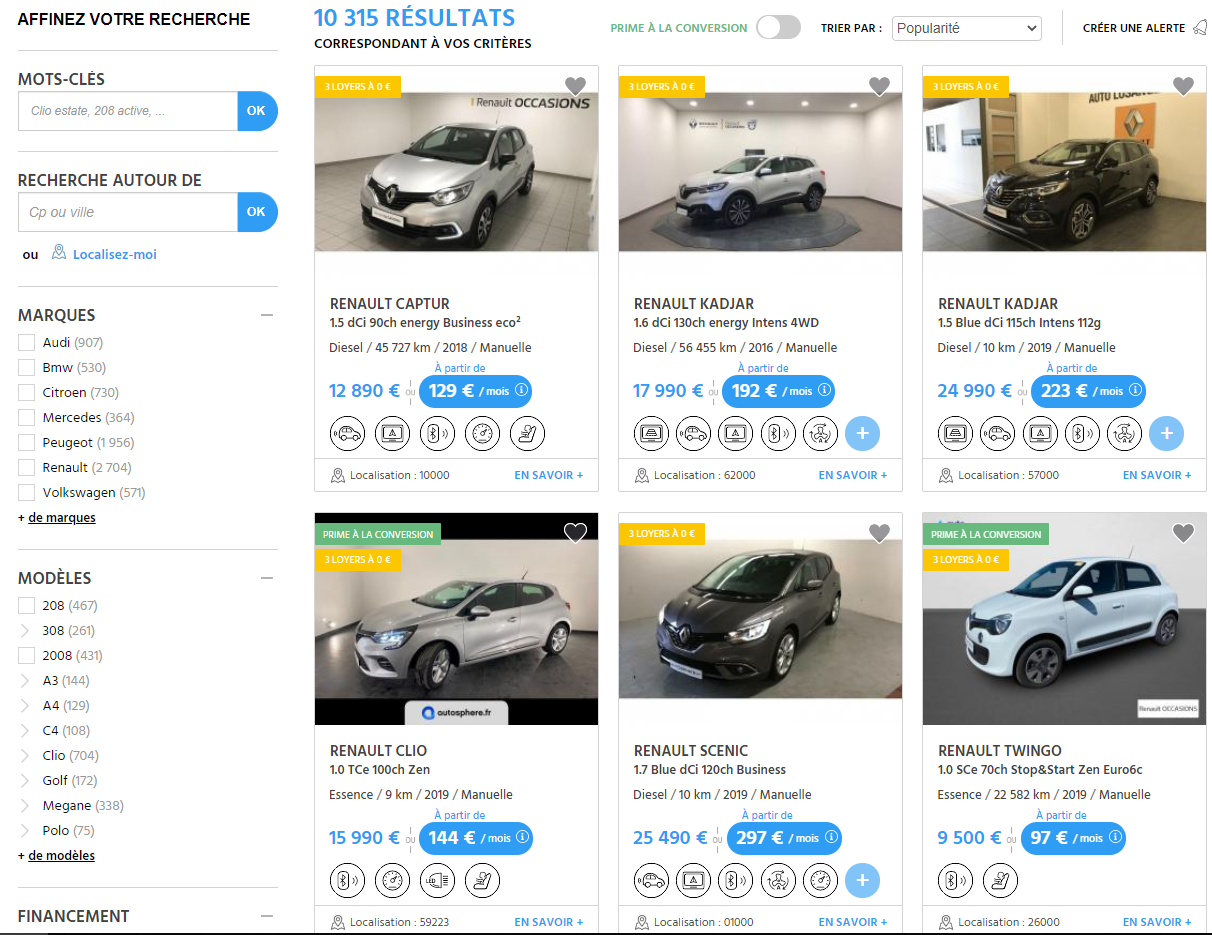Click the cruise control gauge icon on Captur card

point(482,434)
